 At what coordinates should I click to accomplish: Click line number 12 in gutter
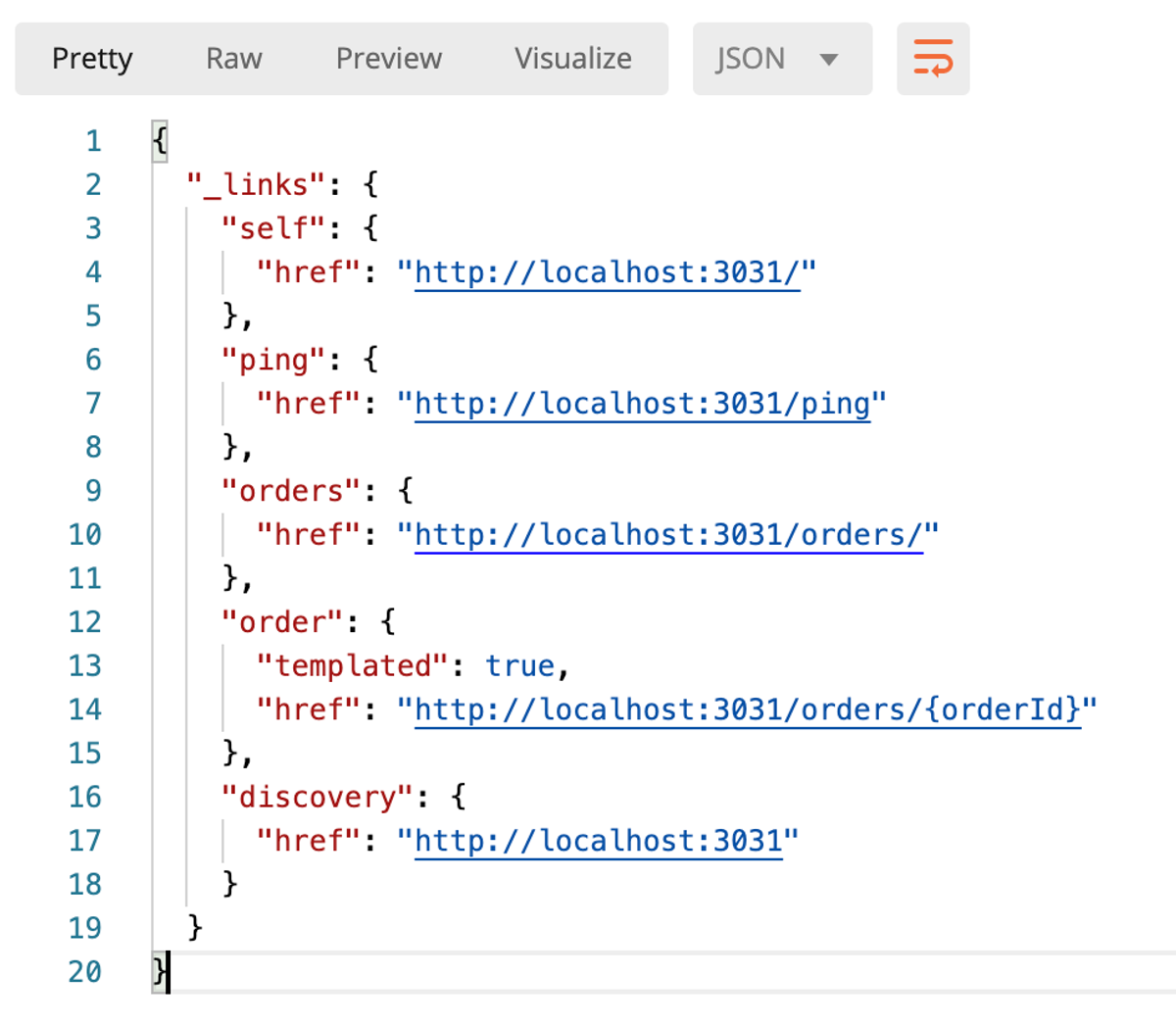pyautogui.click(x=85, y=622)
